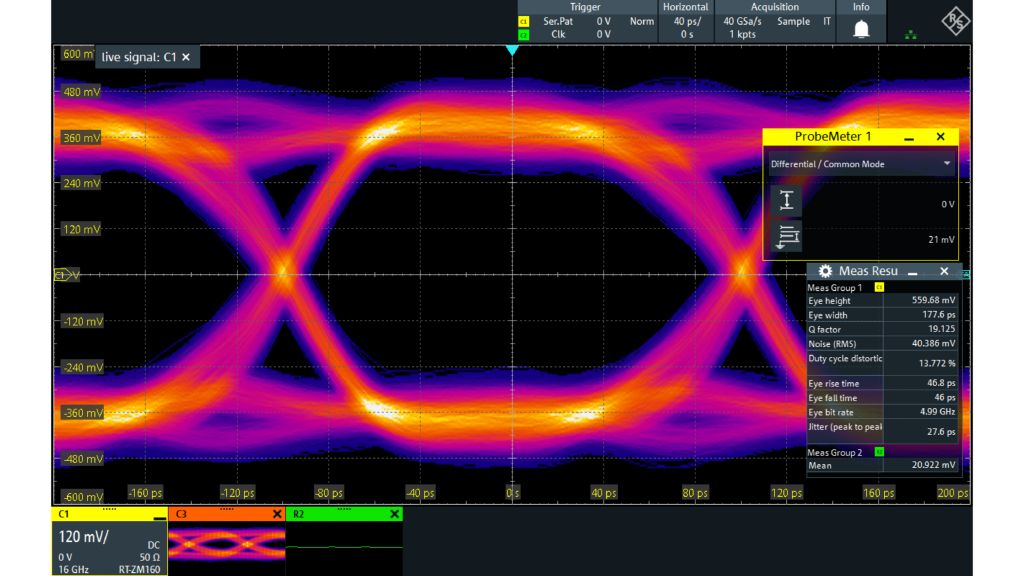Minimize the C1 channel box
The height and width of the screenshot is (576, 1024).
pyautogui.click(x=159, y=516)
